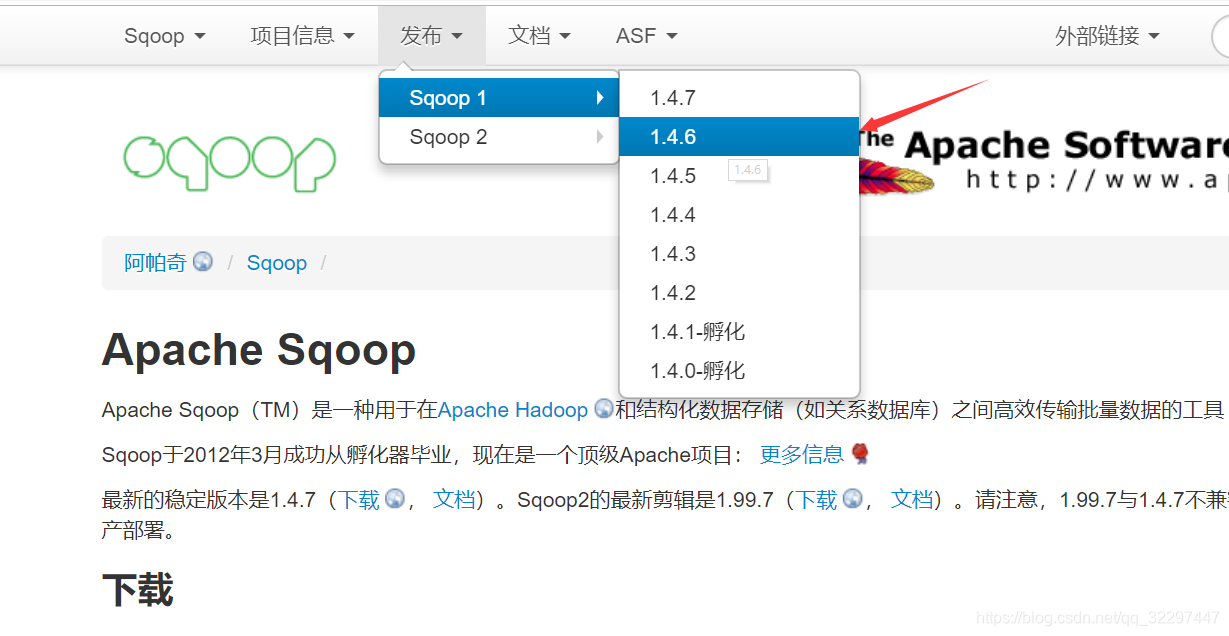Click the Apache Software Foundation banner logo

[1043, 160]
